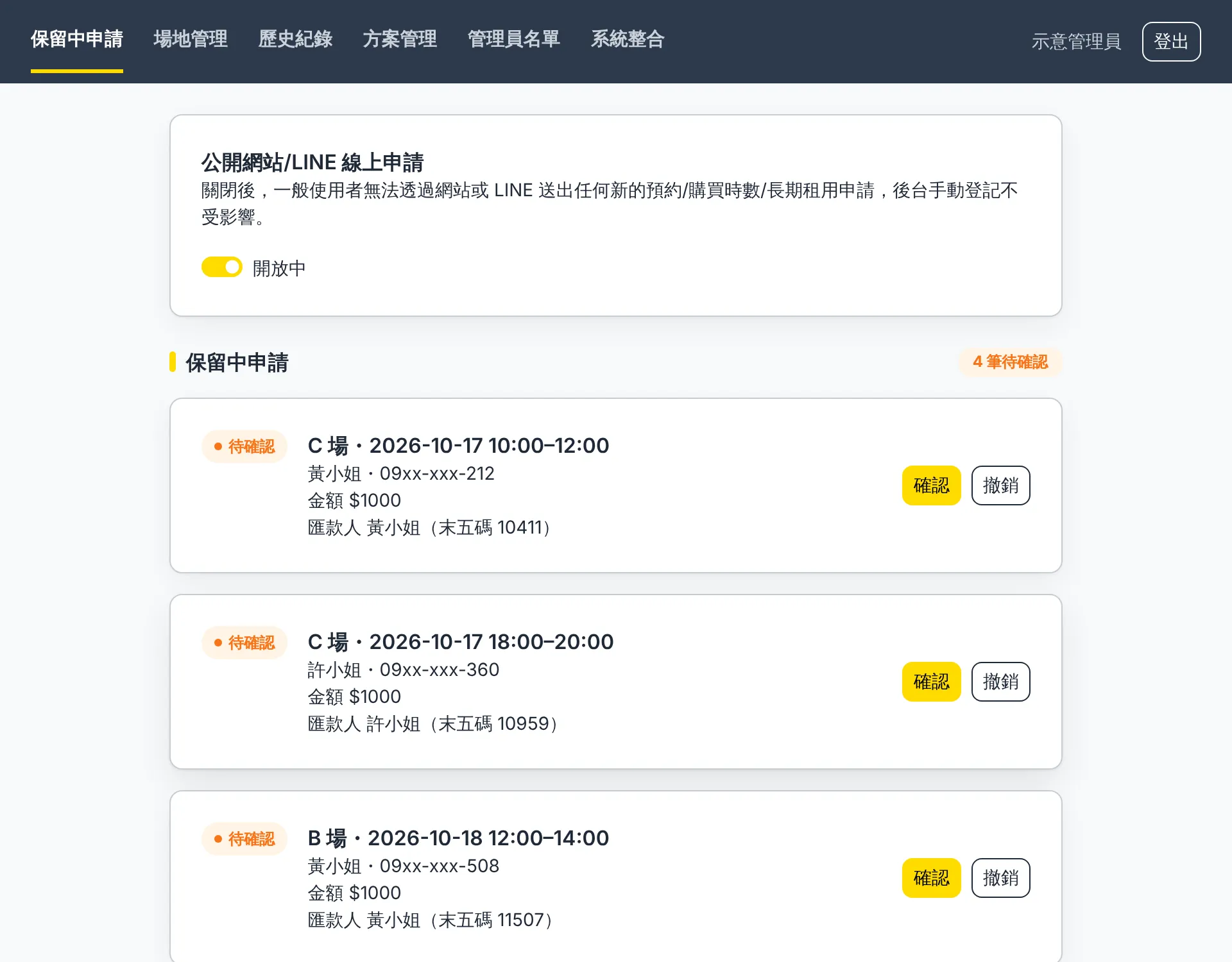This screenshot has width=1232, height=962.
Task: Click phone number 09xx-xxx-508
Action: pos(440,866)
